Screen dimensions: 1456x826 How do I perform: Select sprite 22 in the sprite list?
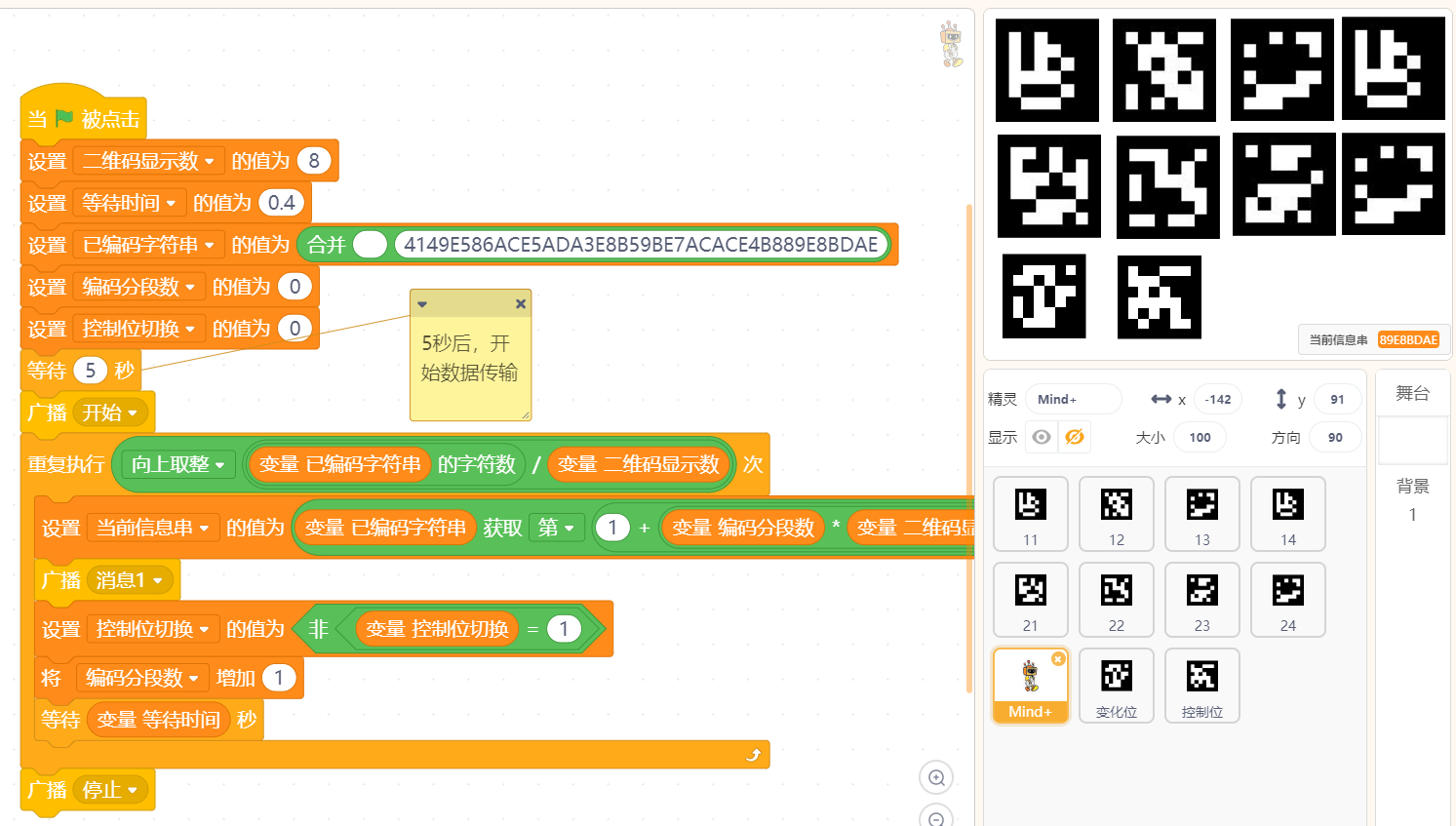point(1117,601)
